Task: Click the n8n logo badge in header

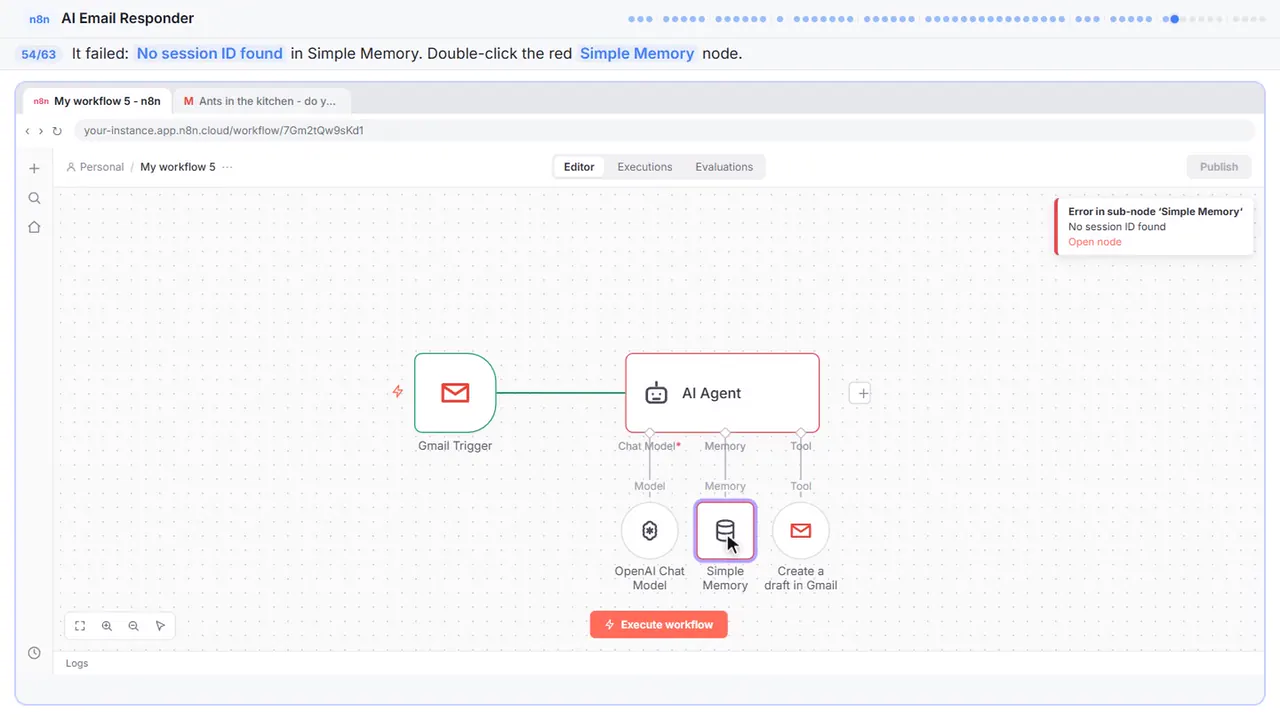Action: (x=39, y=19)
